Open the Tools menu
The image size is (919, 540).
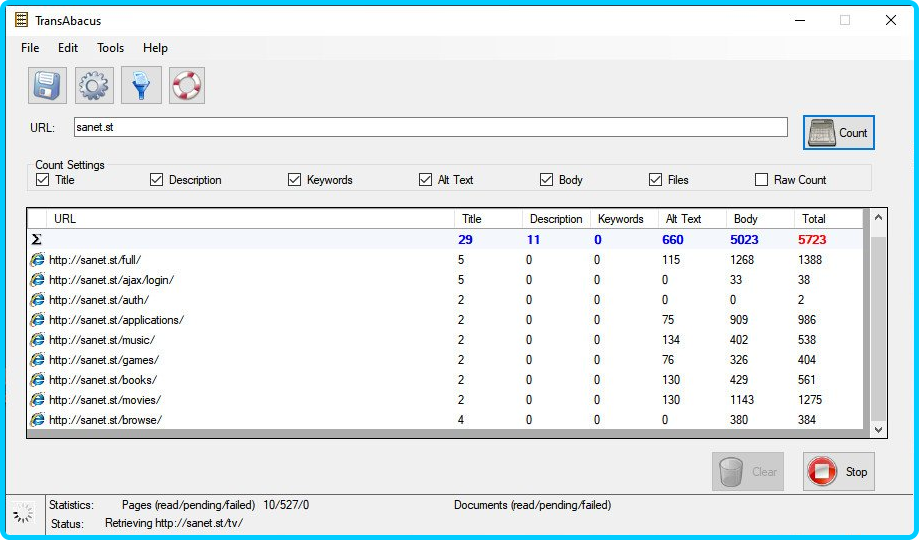coord(110,48)
